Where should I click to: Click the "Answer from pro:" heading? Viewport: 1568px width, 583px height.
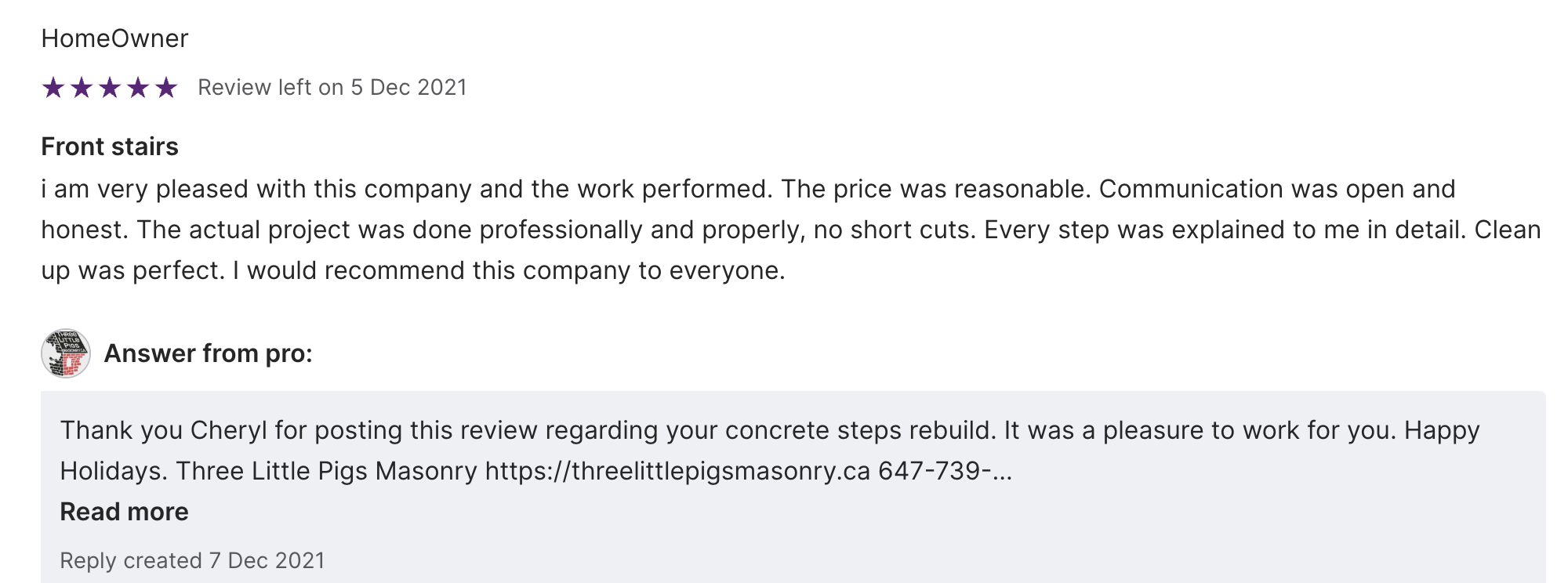[208, 353]
